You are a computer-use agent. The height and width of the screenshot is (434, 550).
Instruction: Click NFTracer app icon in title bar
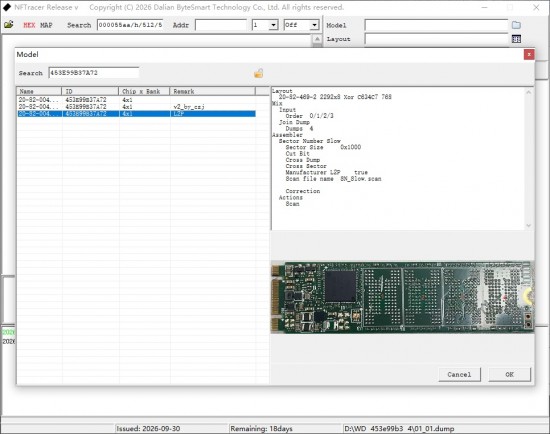point(7,7)
